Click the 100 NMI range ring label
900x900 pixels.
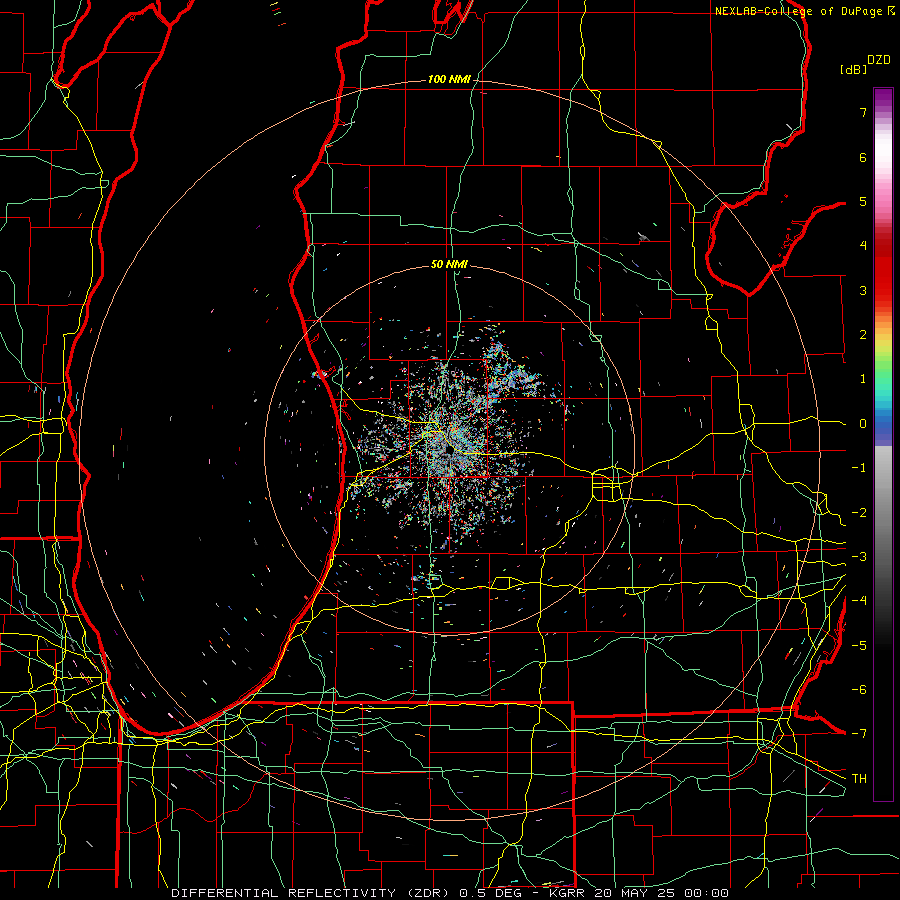point(448,79)
